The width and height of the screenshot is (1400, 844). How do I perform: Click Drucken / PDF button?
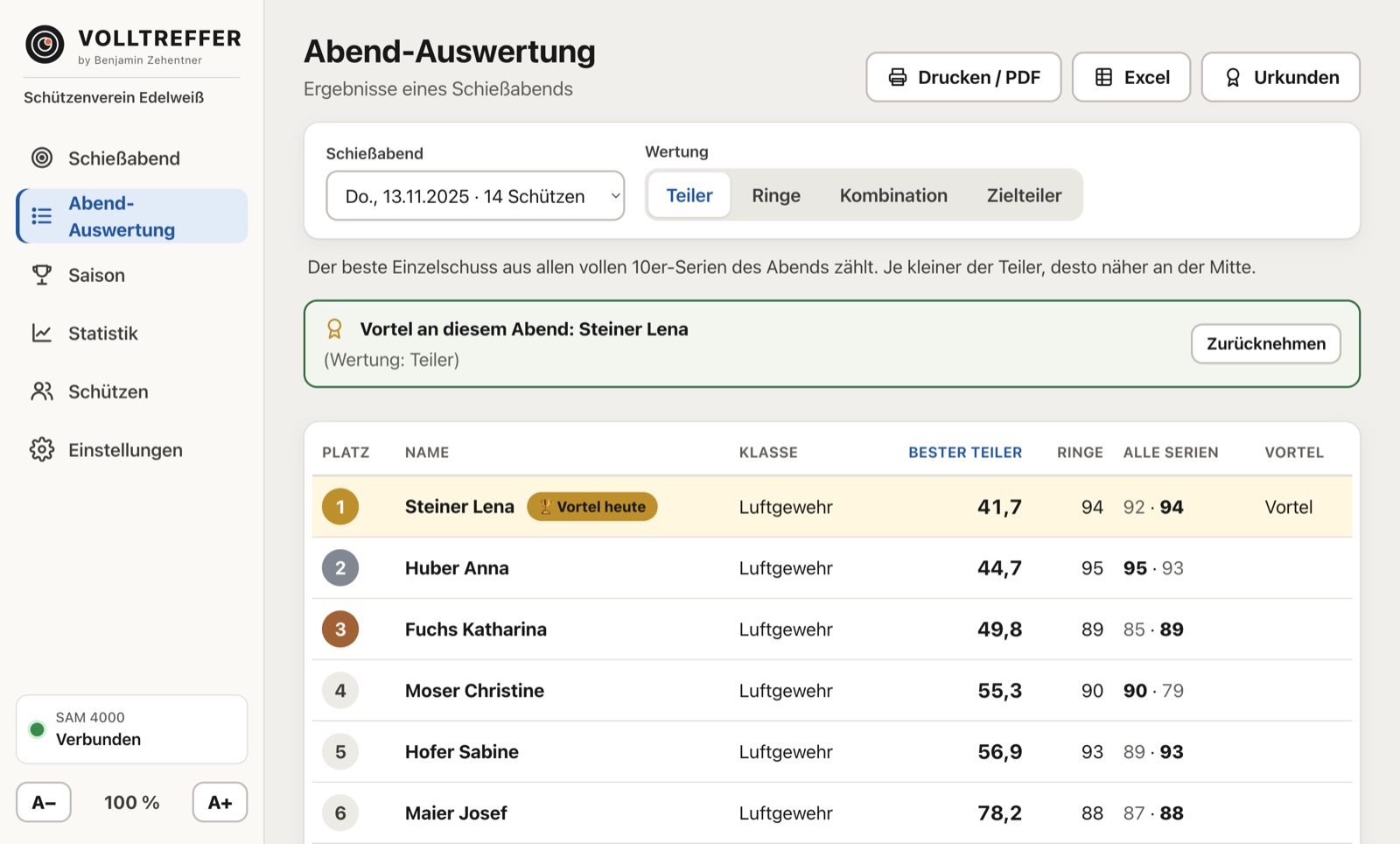[963, 77]
